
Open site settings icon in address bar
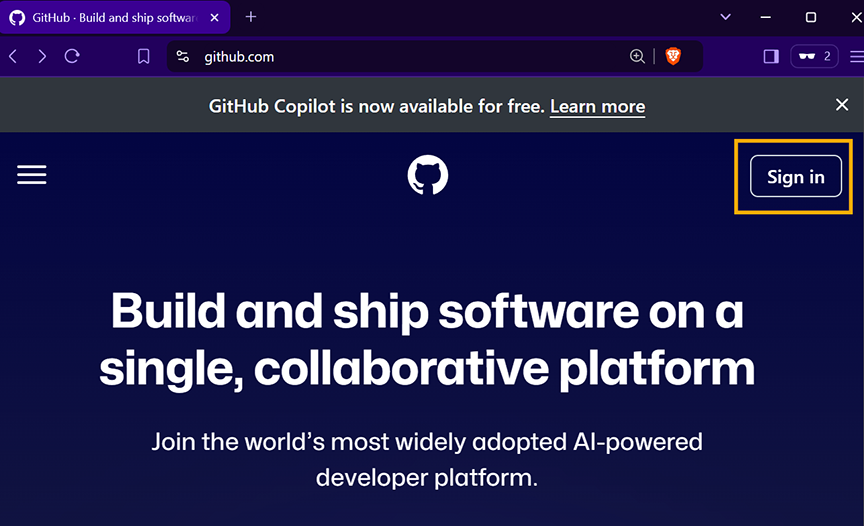(182, 56)
